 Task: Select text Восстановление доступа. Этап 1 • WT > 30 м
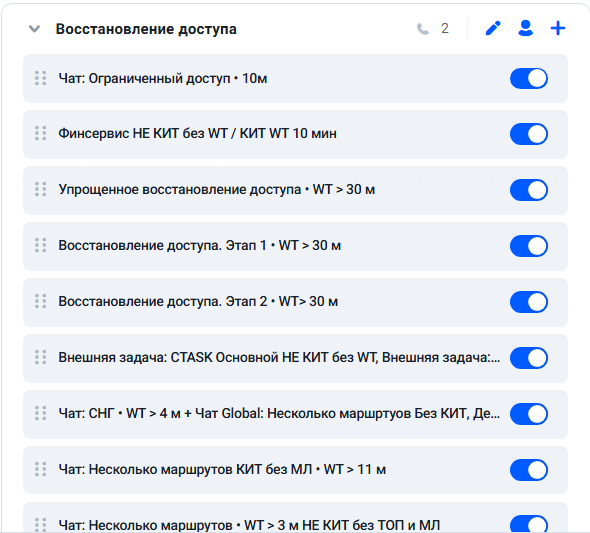pos(199,246)
